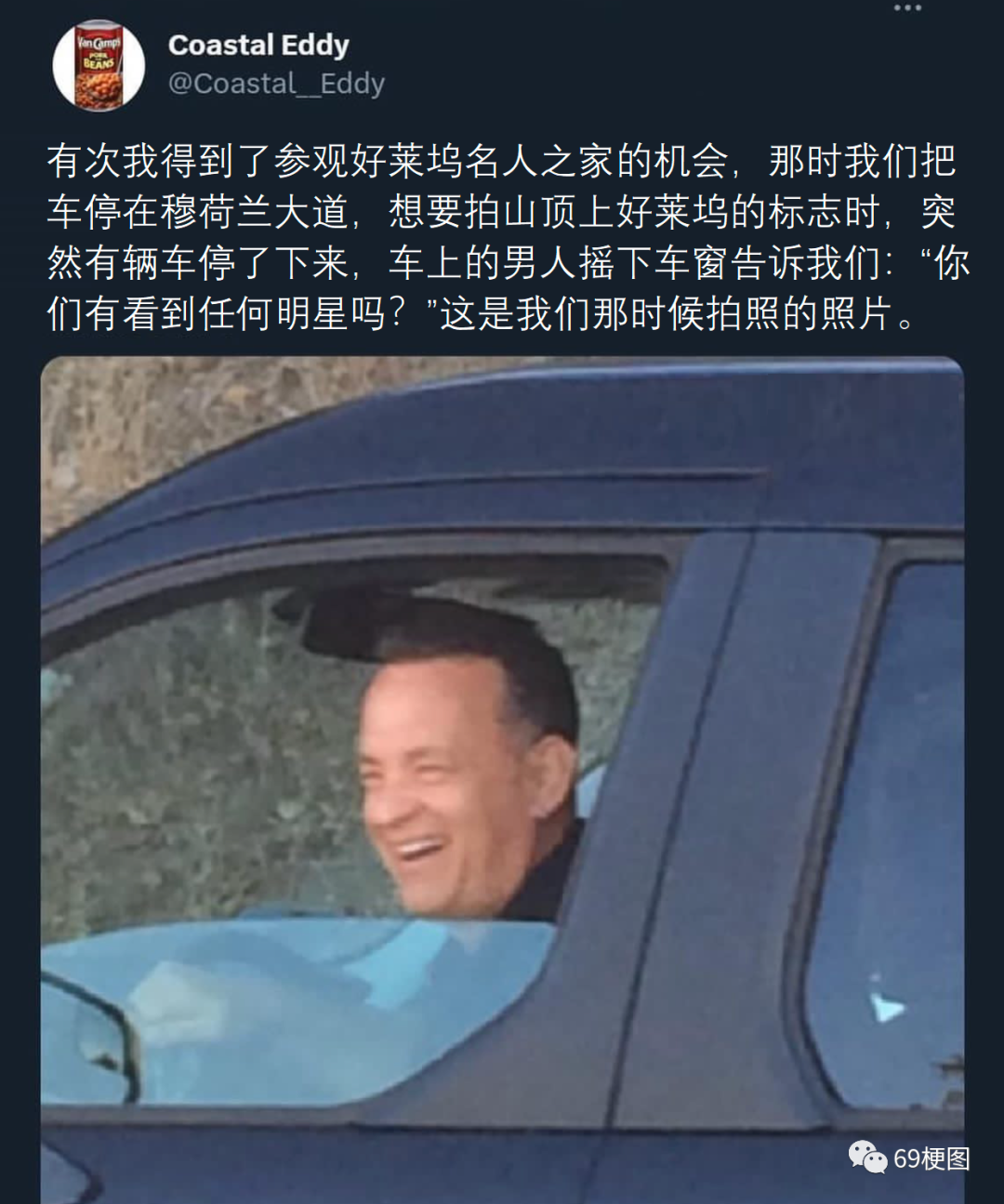Tap the WeChat logo watermark icon
The image size is (1004, 1204).
[x=867, y=1158]
